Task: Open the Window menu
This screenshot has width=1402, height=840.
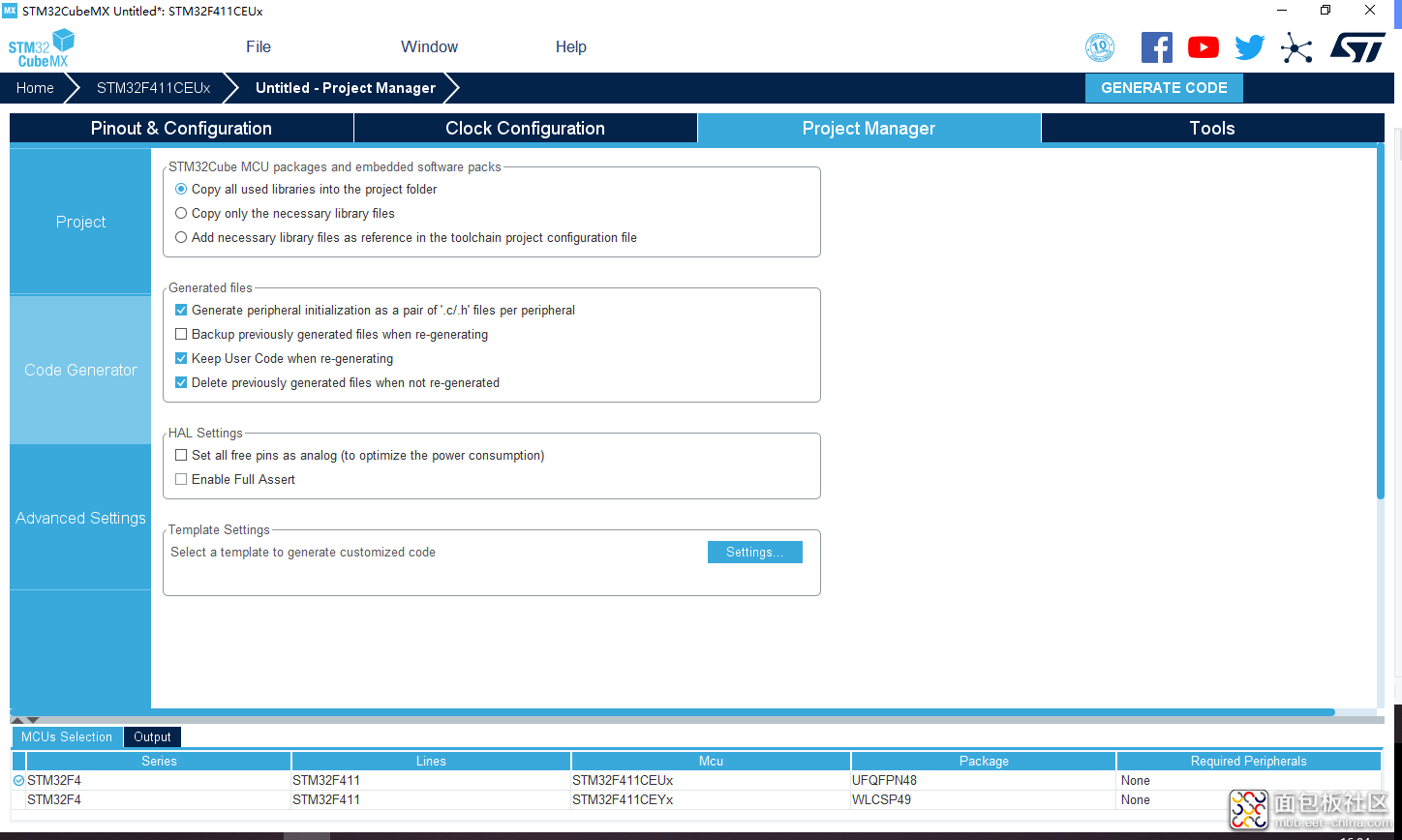Action: coord(429,46)
